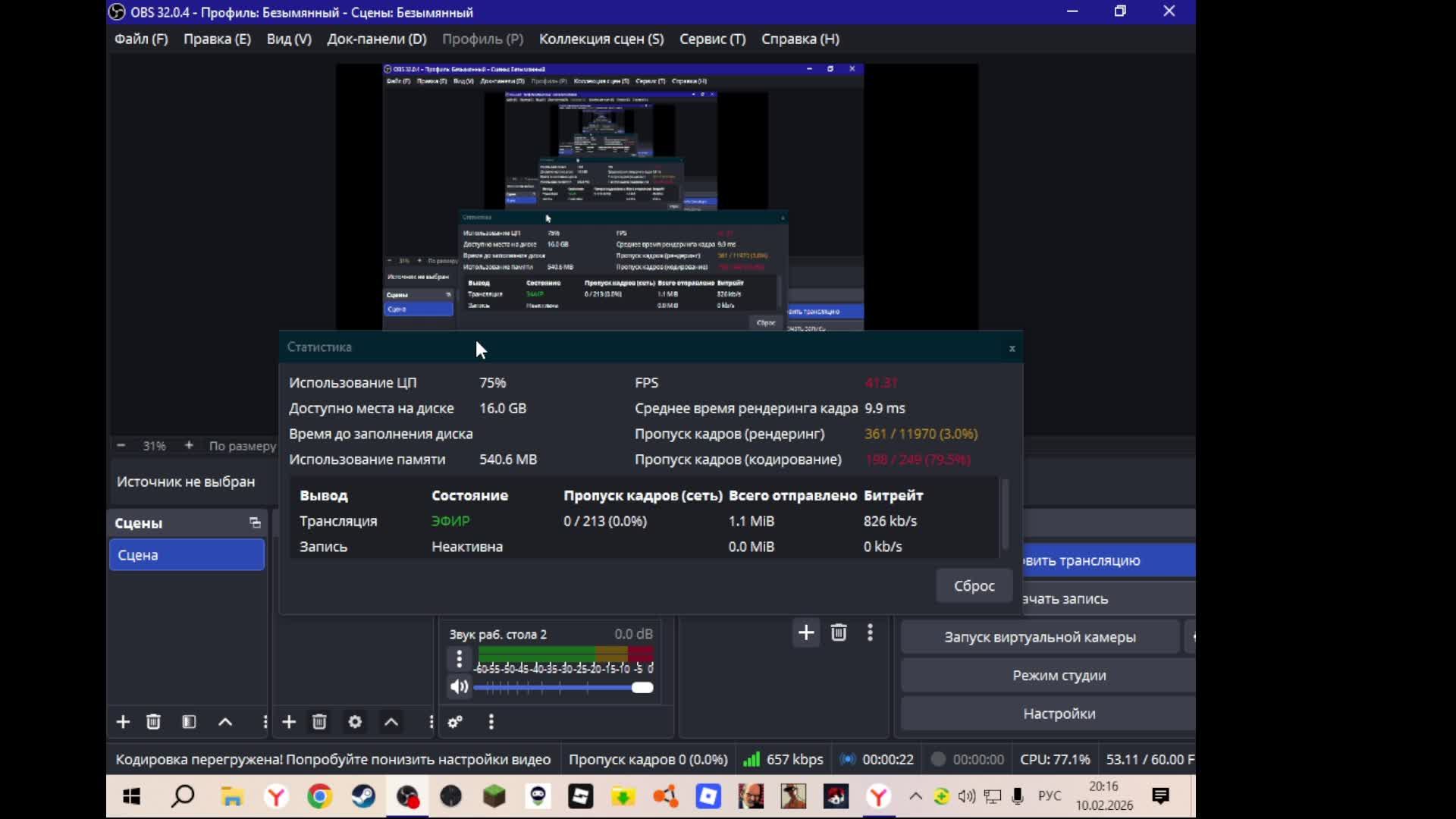Viewport: 1456px width, 819px height.
Task: Add scene transition with plus icon
Action: [806, 632]
